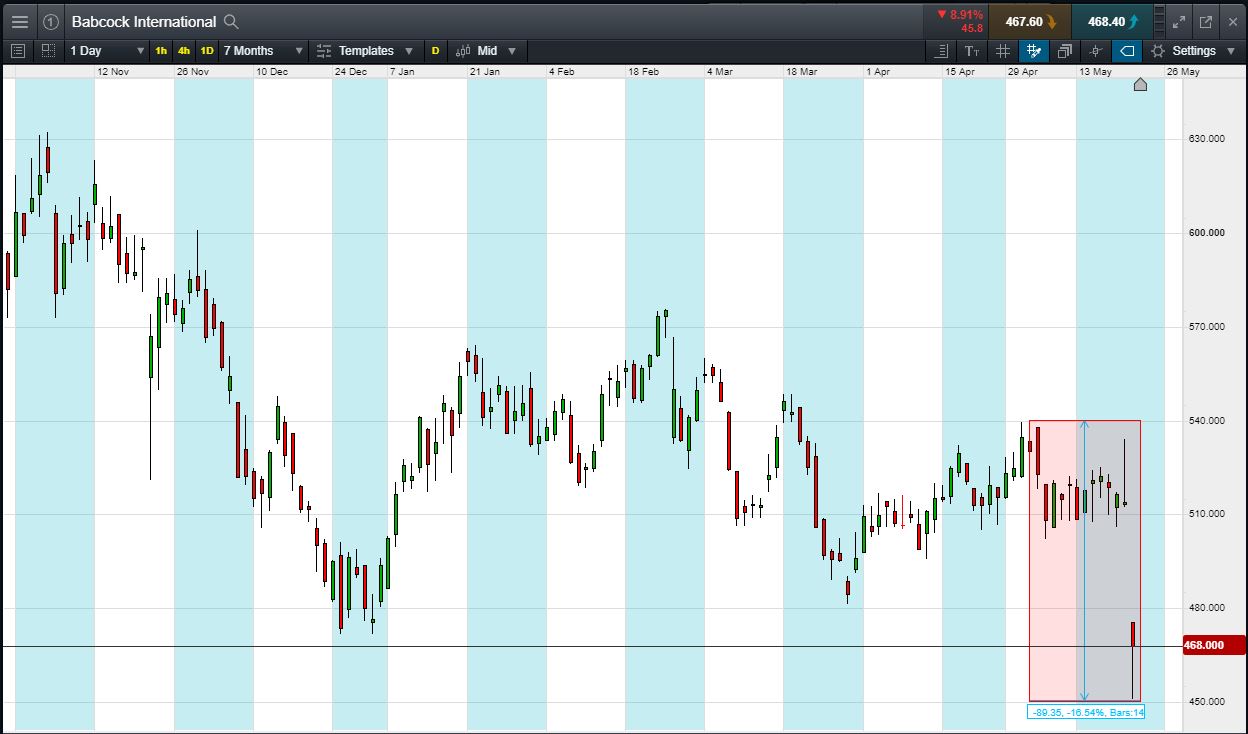The width and height of the screenshot is (1248, 734).
Task: Click the 21 Jan date on time axis
Action: click(x=485, y=72)
